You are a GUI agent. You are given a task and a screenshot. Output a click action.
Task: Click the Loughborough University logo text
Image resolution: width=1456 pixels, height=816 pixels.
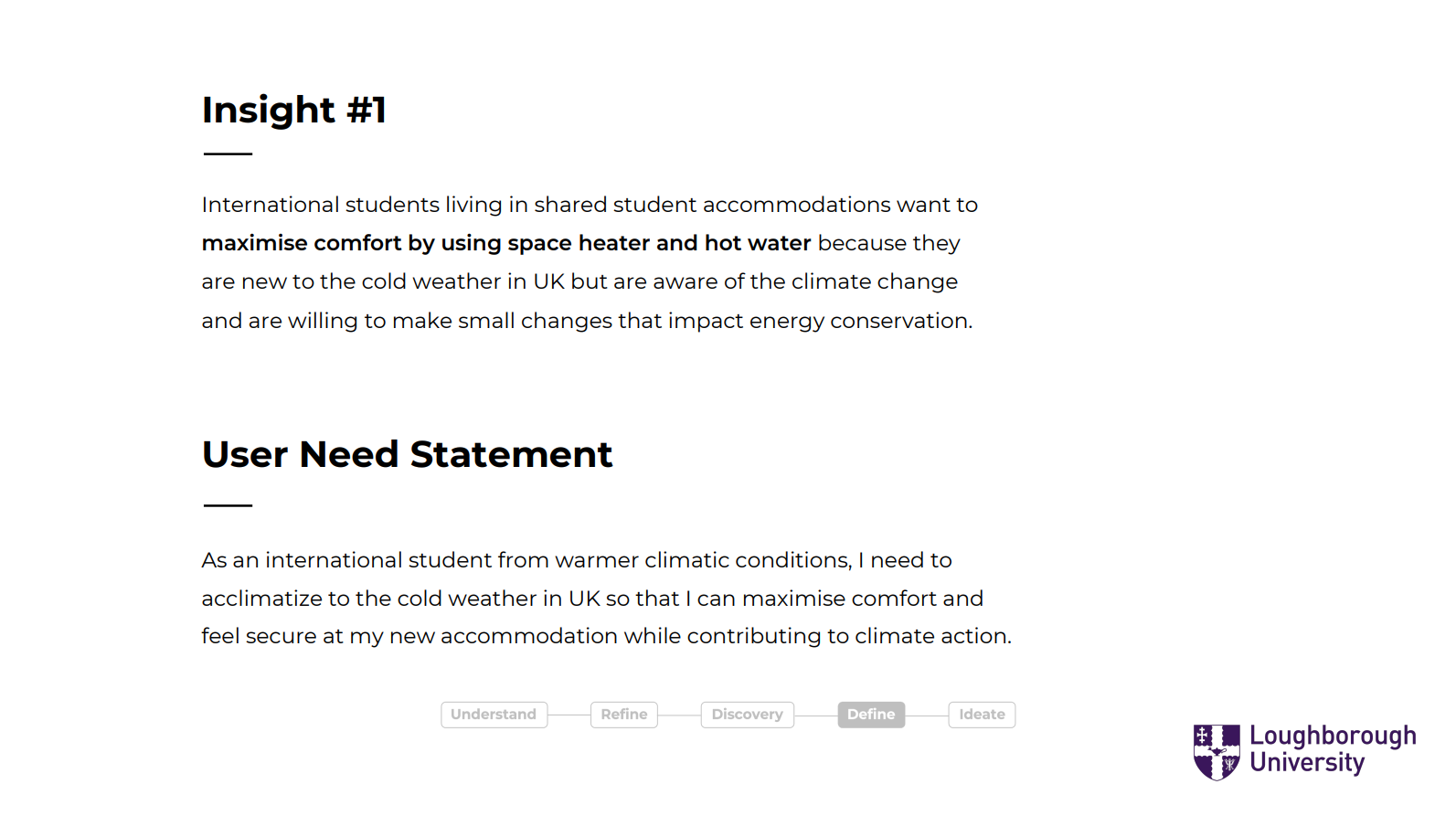click(1332, 749)
